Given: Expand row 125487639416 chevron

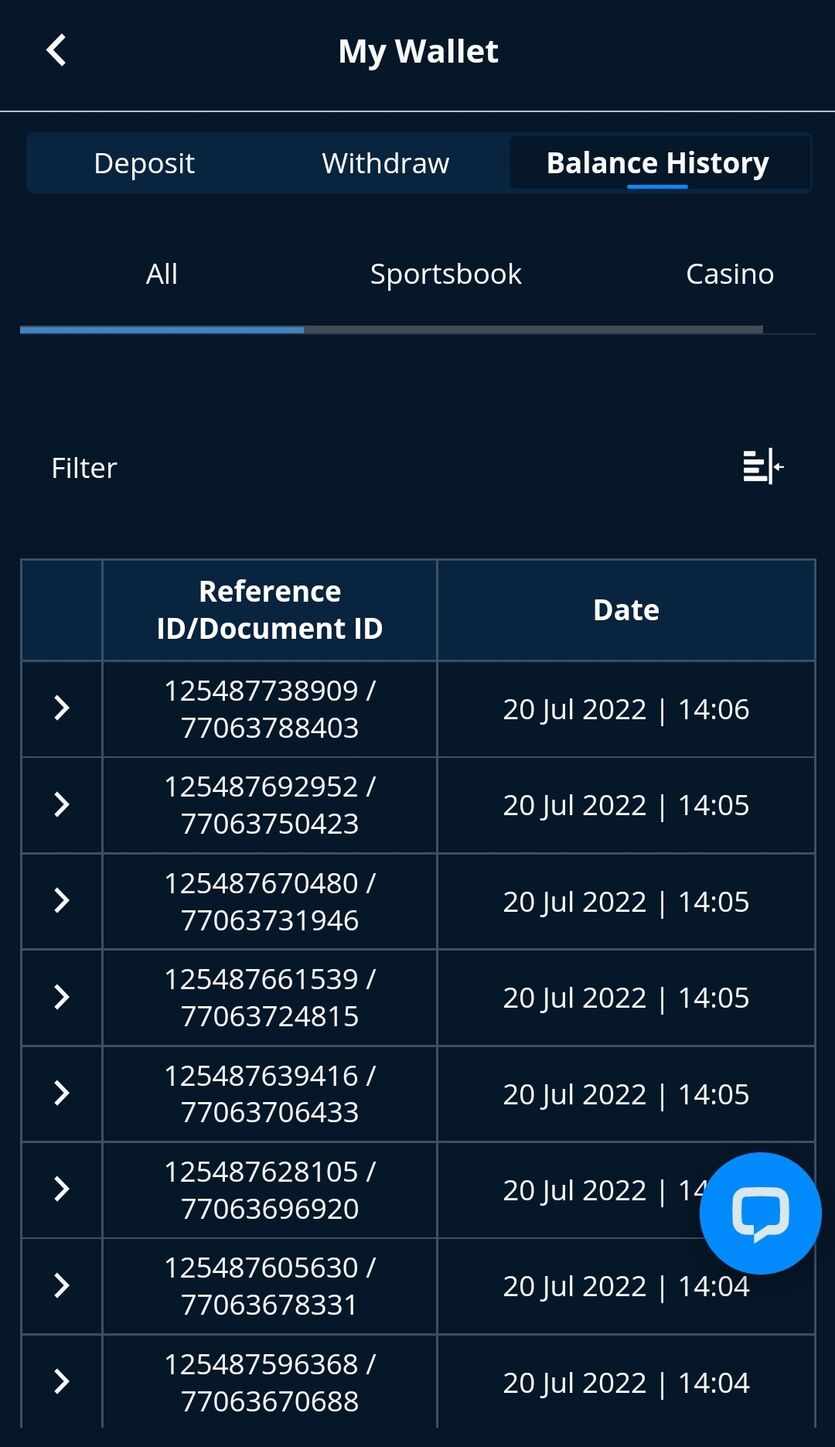Looking at the screenshot, I should [x=62, y=1092].
